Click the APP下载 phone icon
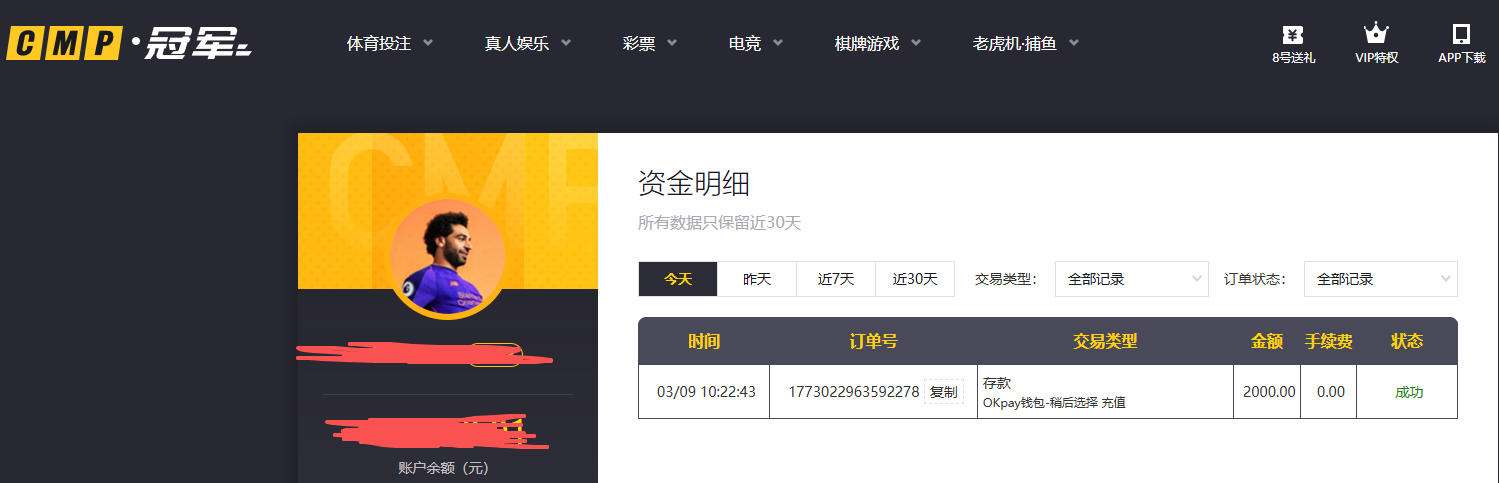This screenshot has width=1499, height=483. (1461, 35)
